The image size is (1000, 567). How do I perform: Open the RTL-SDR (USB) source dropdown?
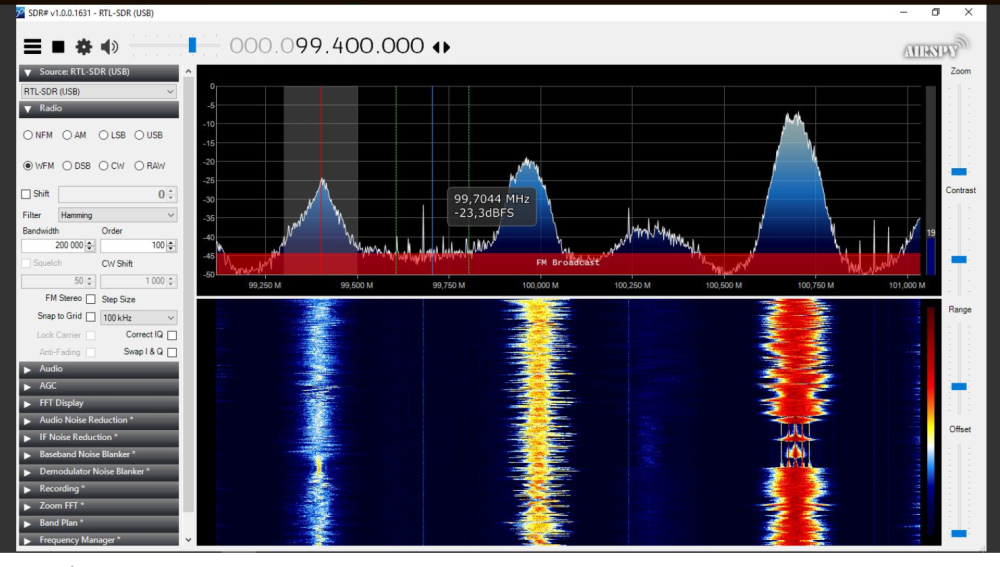pyautogui.click(x=99, y=92)
